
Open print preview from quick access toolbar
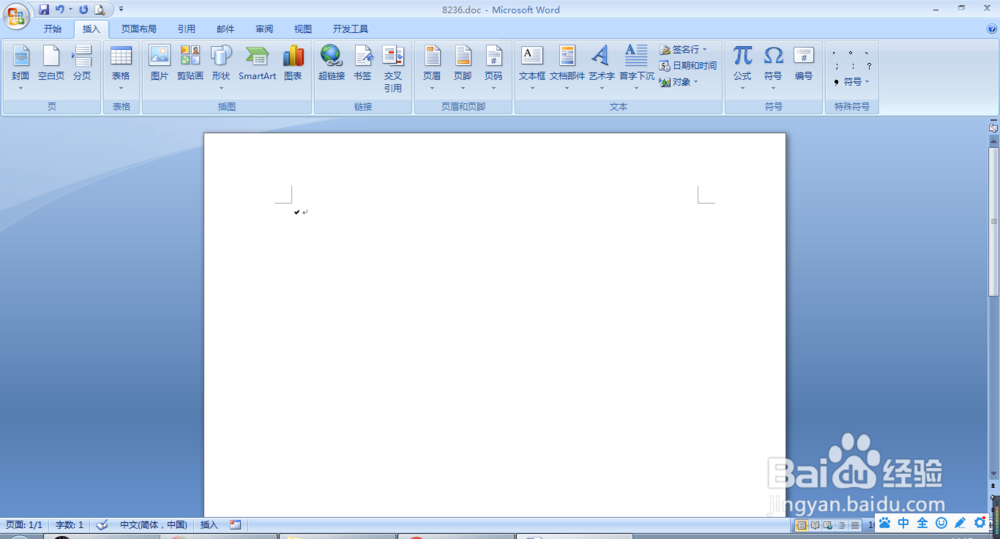(x=99, y=10)
